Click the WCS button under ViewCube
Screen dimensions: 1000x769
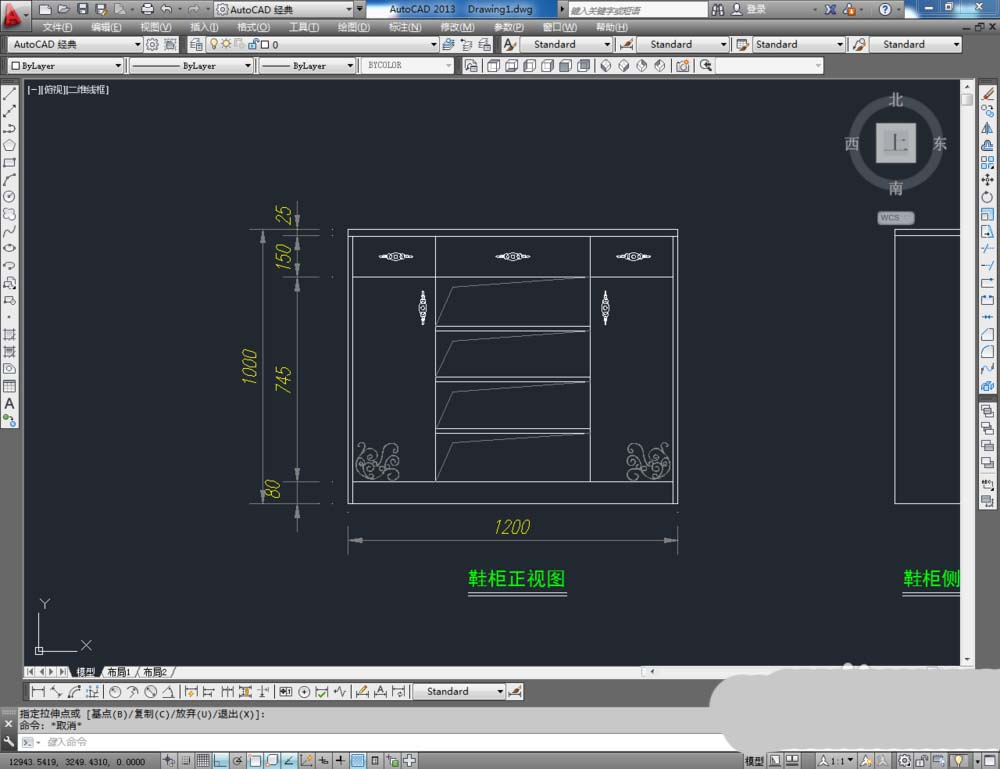click(894, 217)
